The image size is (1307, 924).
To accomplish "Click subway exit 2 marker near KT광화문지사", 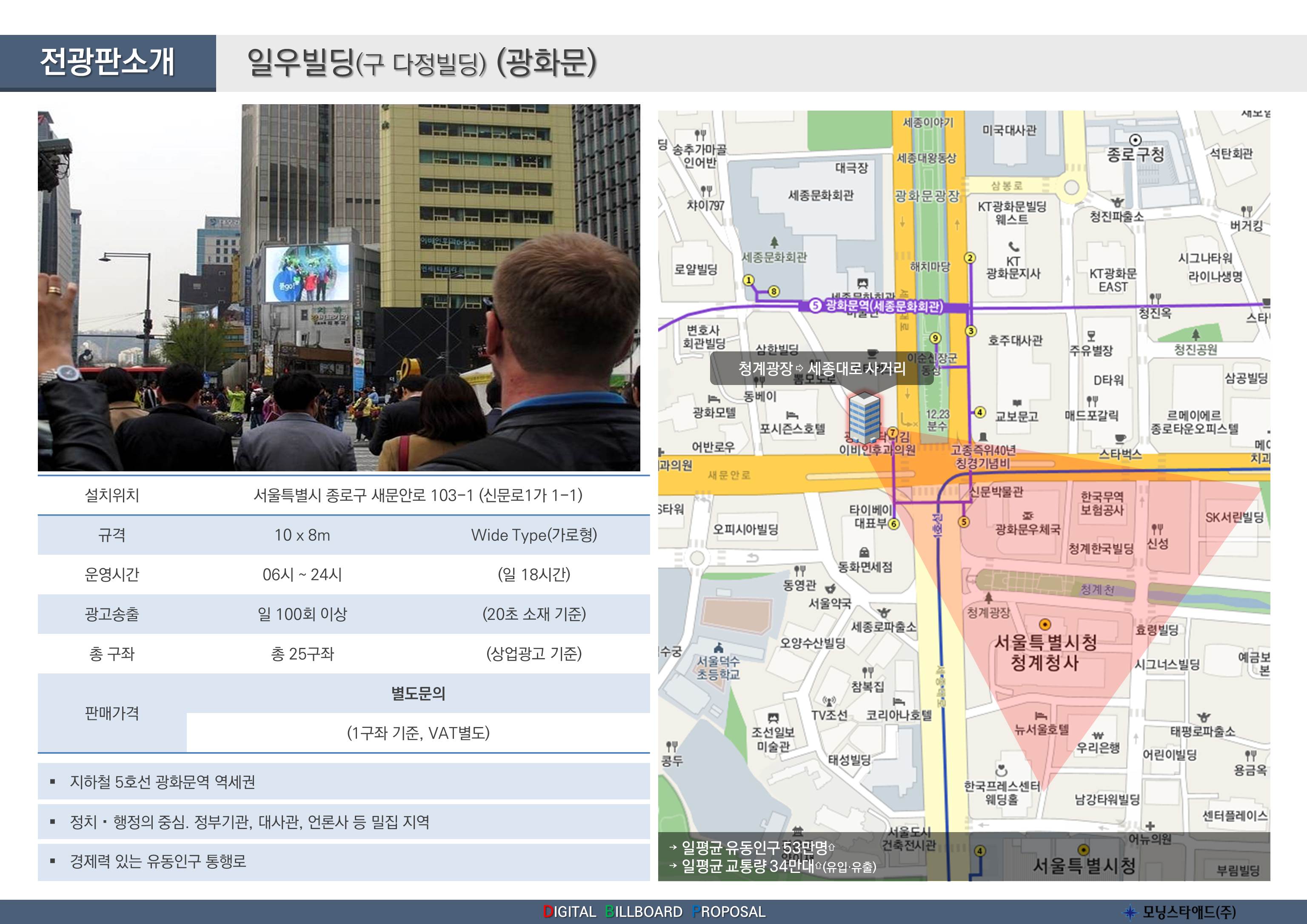I will tap(970, 258).
